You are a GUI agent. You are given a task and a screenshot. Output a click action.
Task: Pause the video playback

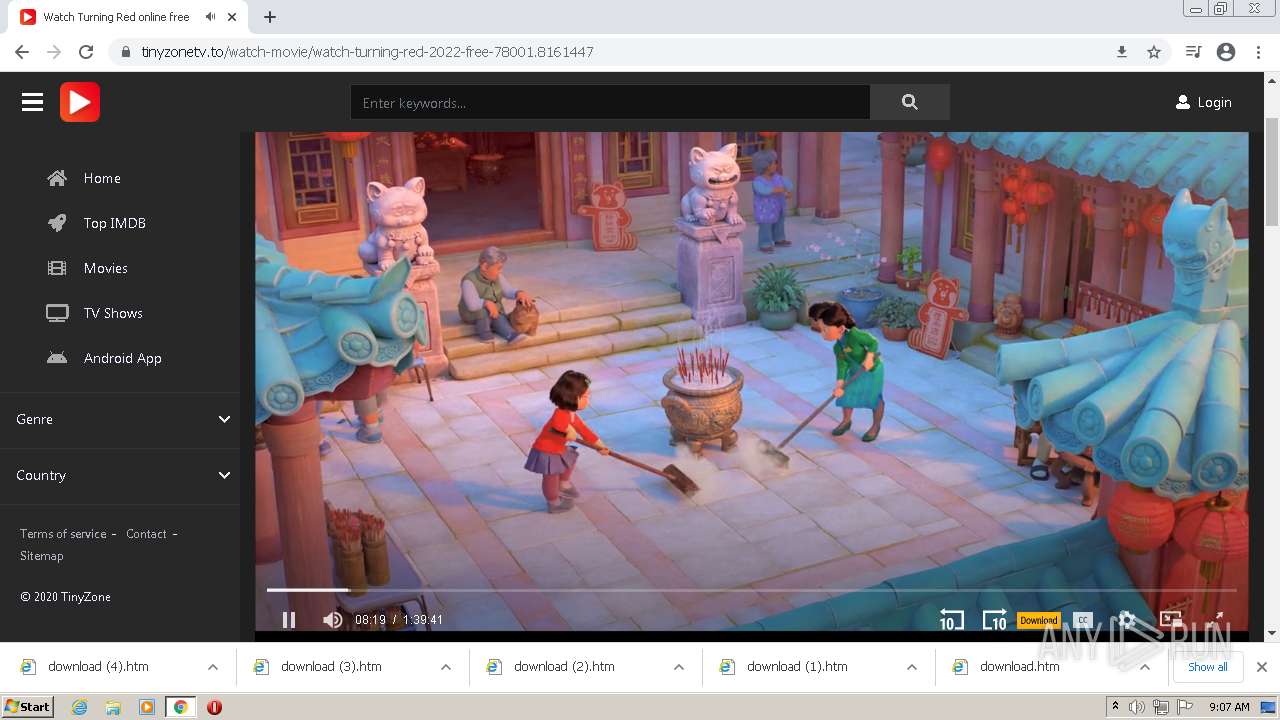(289, 620)
